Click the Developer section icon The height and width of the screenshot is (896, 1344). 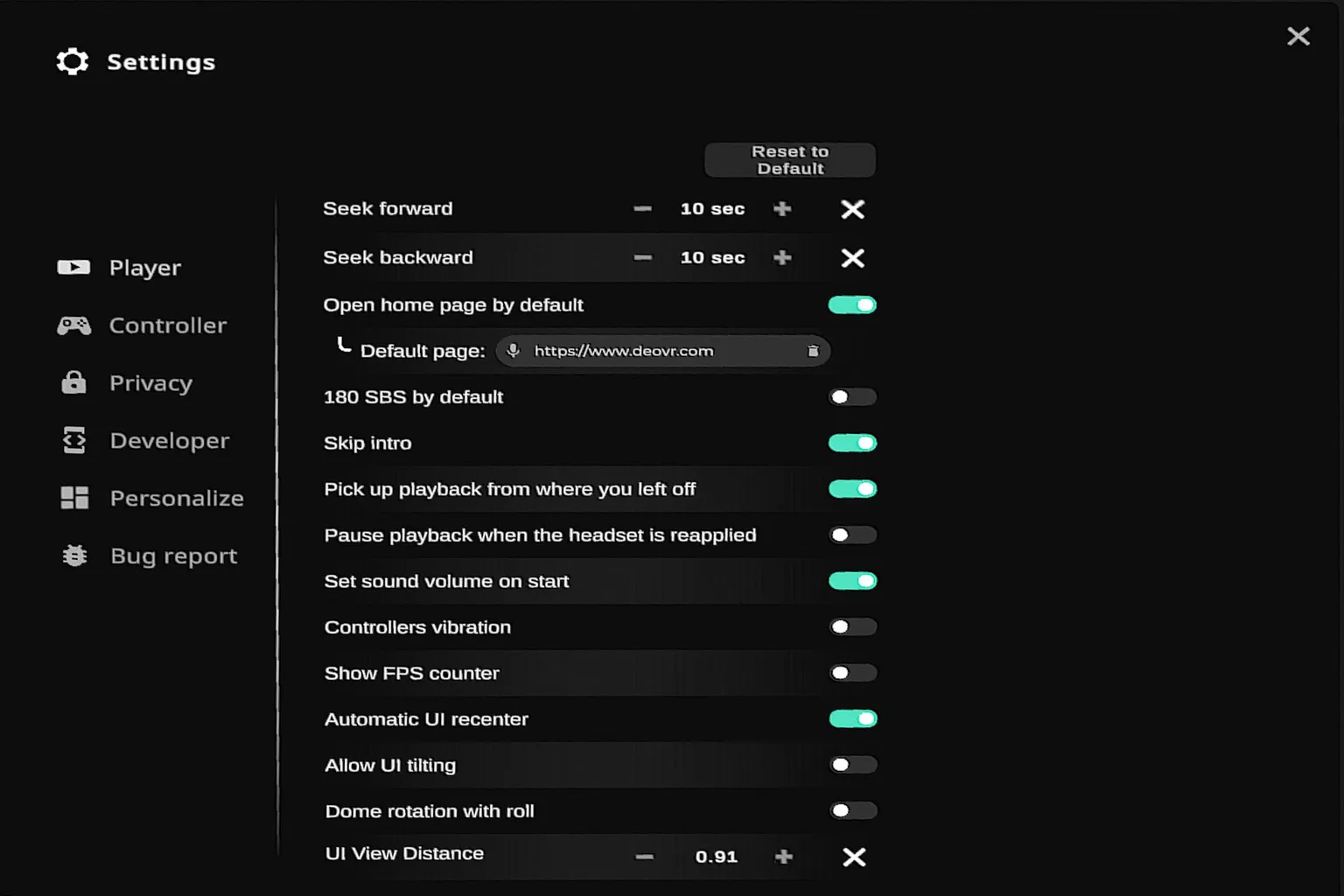[x=73, y=440]
